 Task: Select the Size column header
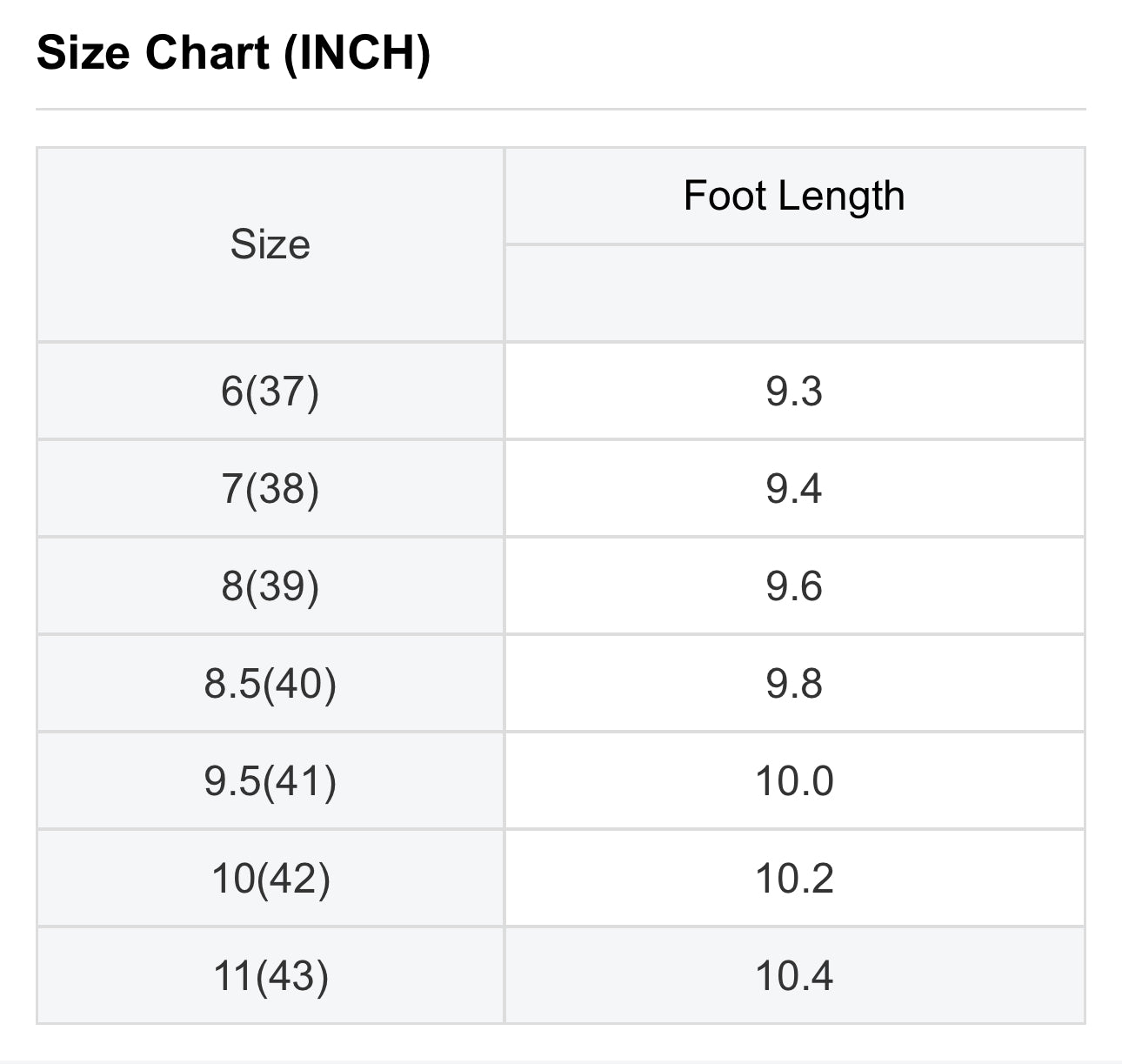click(x=270, y=244)
